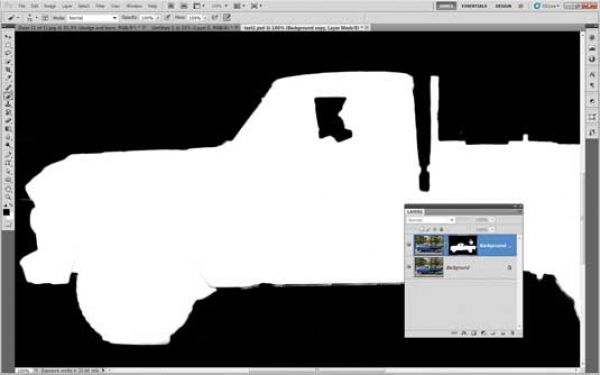Click the add layer mask icon
Viewport: 600px width, 375px height.
click(474, 333)
